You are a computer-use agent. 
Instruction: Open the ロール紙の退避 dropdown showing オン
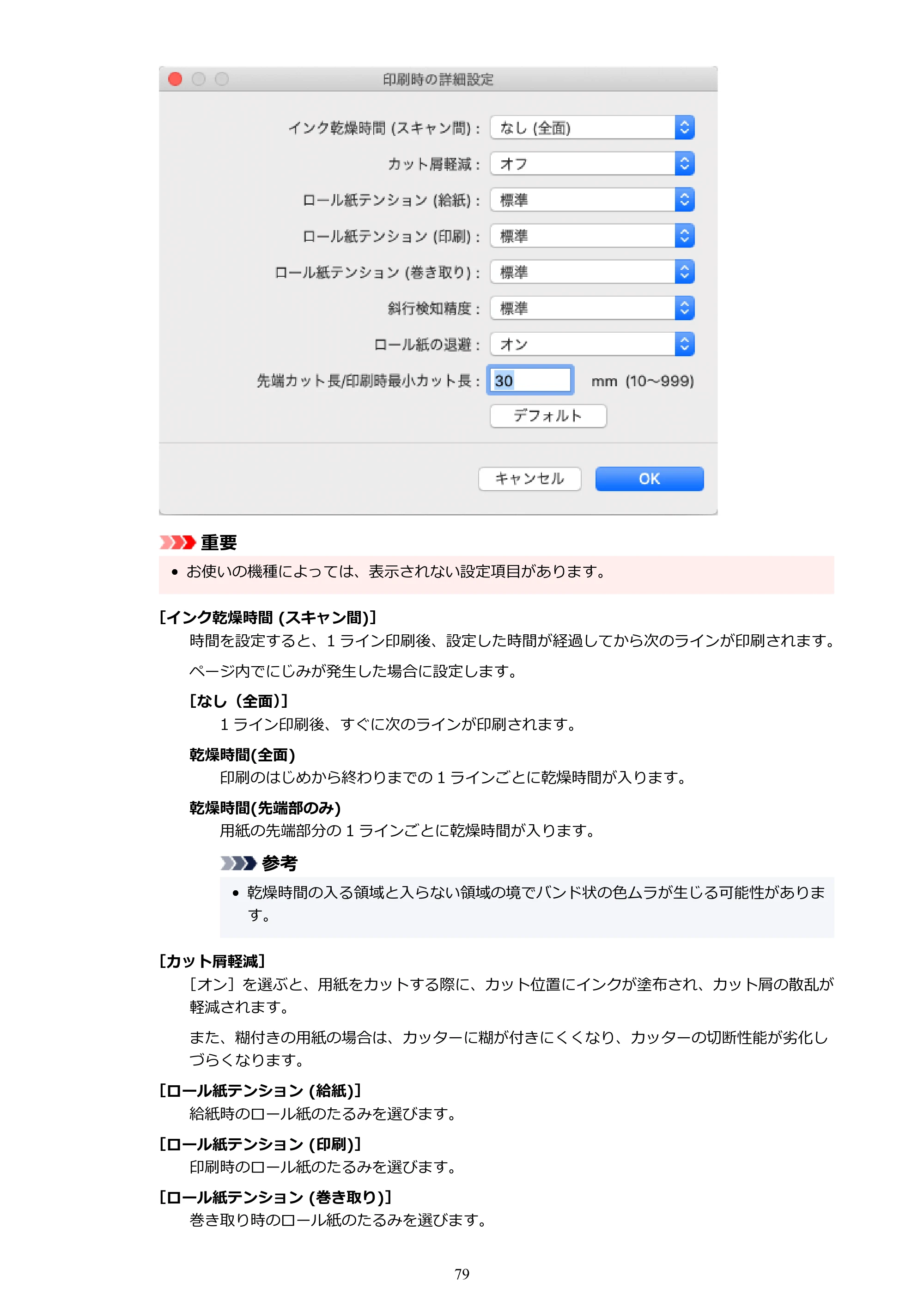click(x=591, y=344)
